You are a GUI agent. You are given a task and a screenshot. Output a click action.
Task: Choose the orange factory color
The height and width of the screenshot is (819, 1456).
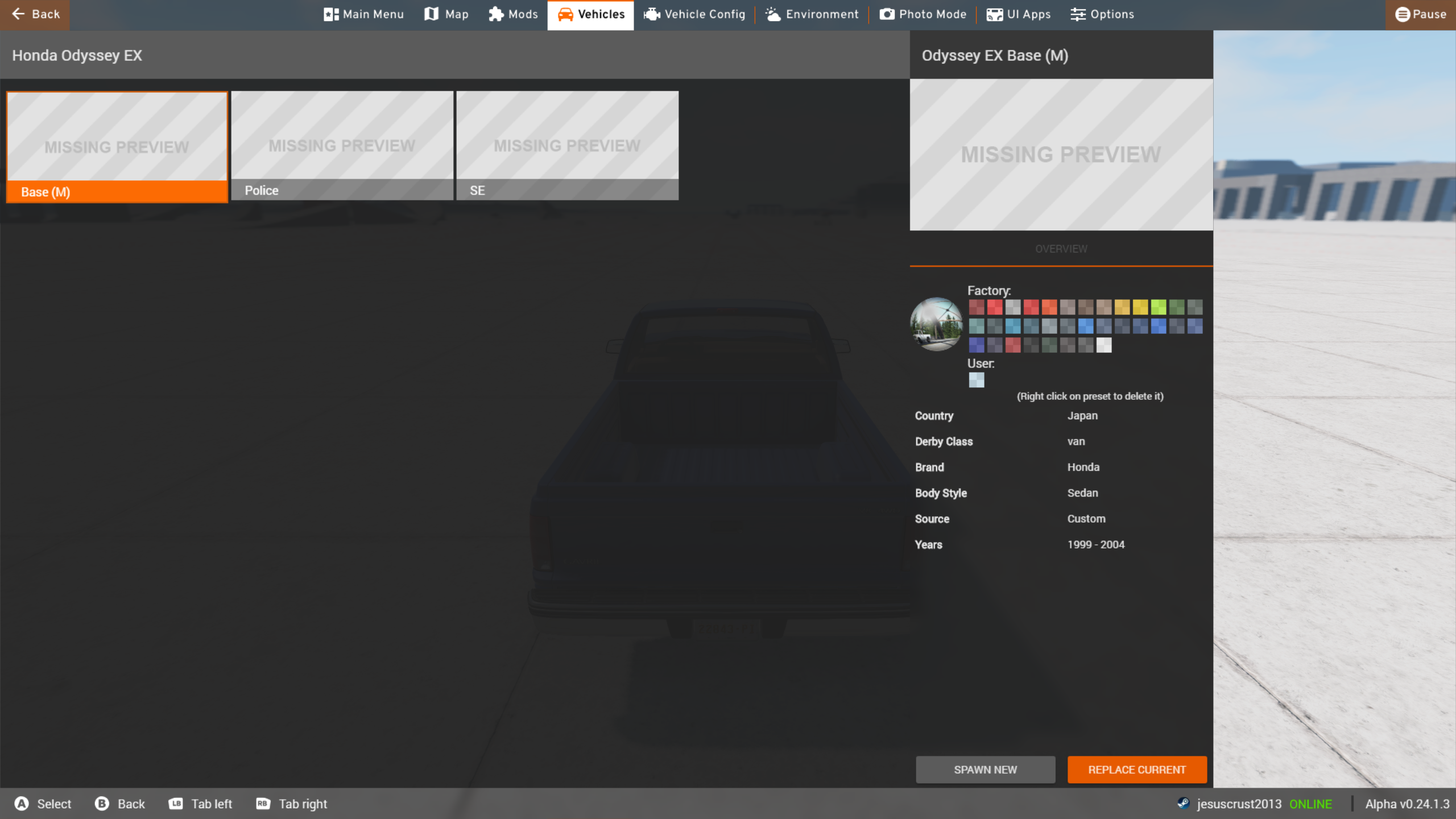coord(1049,307)
